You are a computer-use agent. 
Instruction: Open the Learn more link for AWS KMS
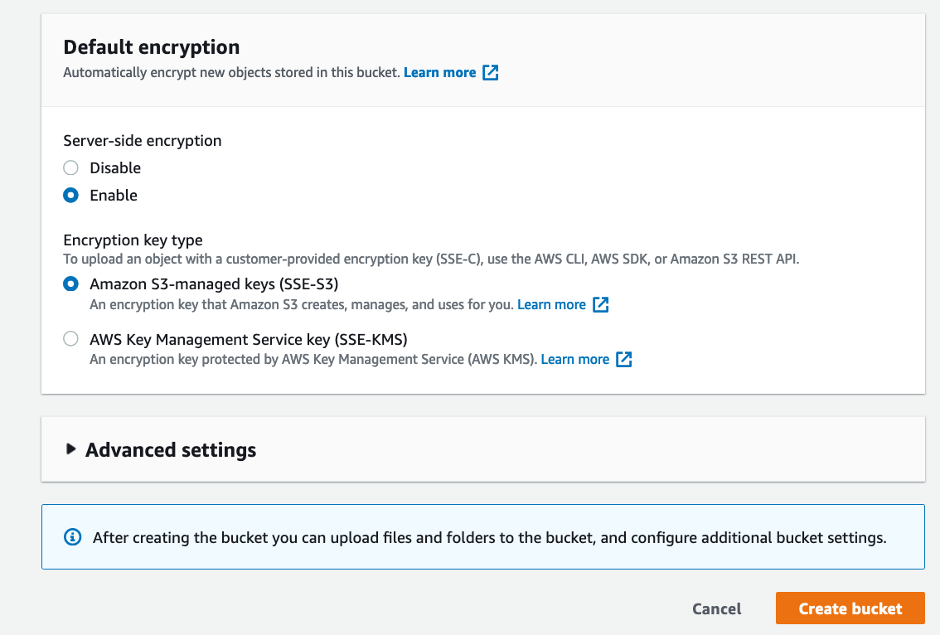tap(574, 359)
